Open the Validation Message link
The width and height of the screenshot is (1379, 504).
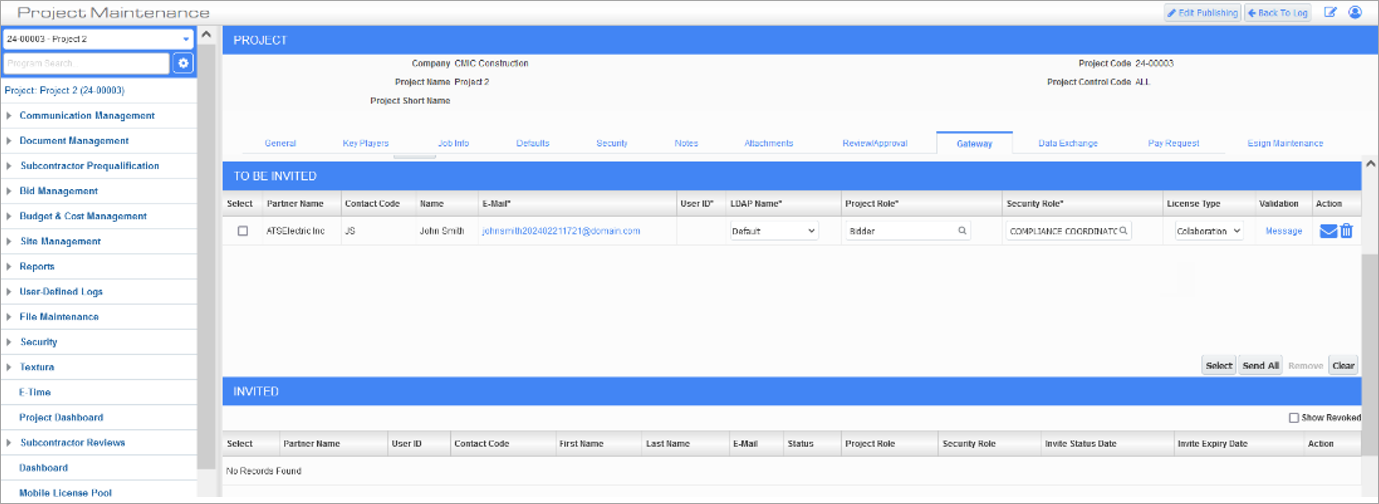click(1283, 231)
